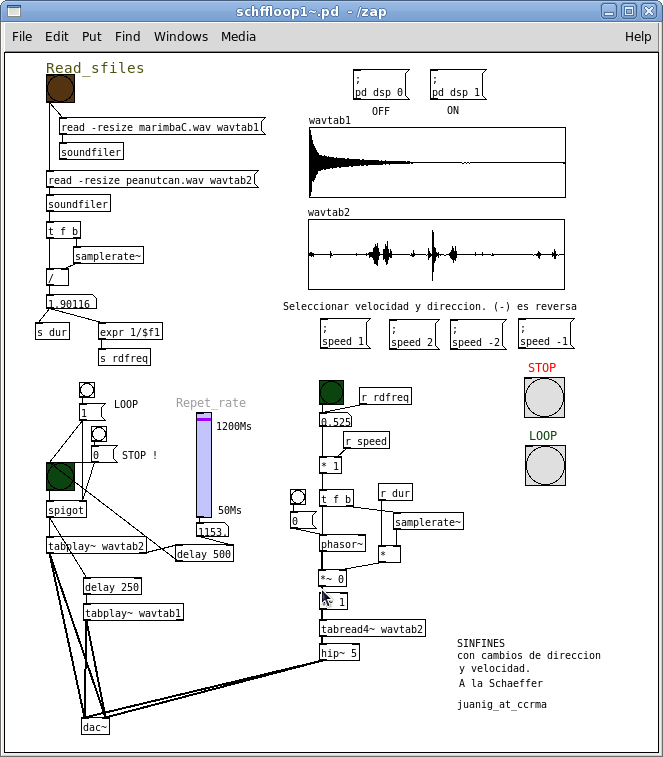Click the read -resize marimbaC.wav message
The image size is (663, 757).
pos(160,127)
